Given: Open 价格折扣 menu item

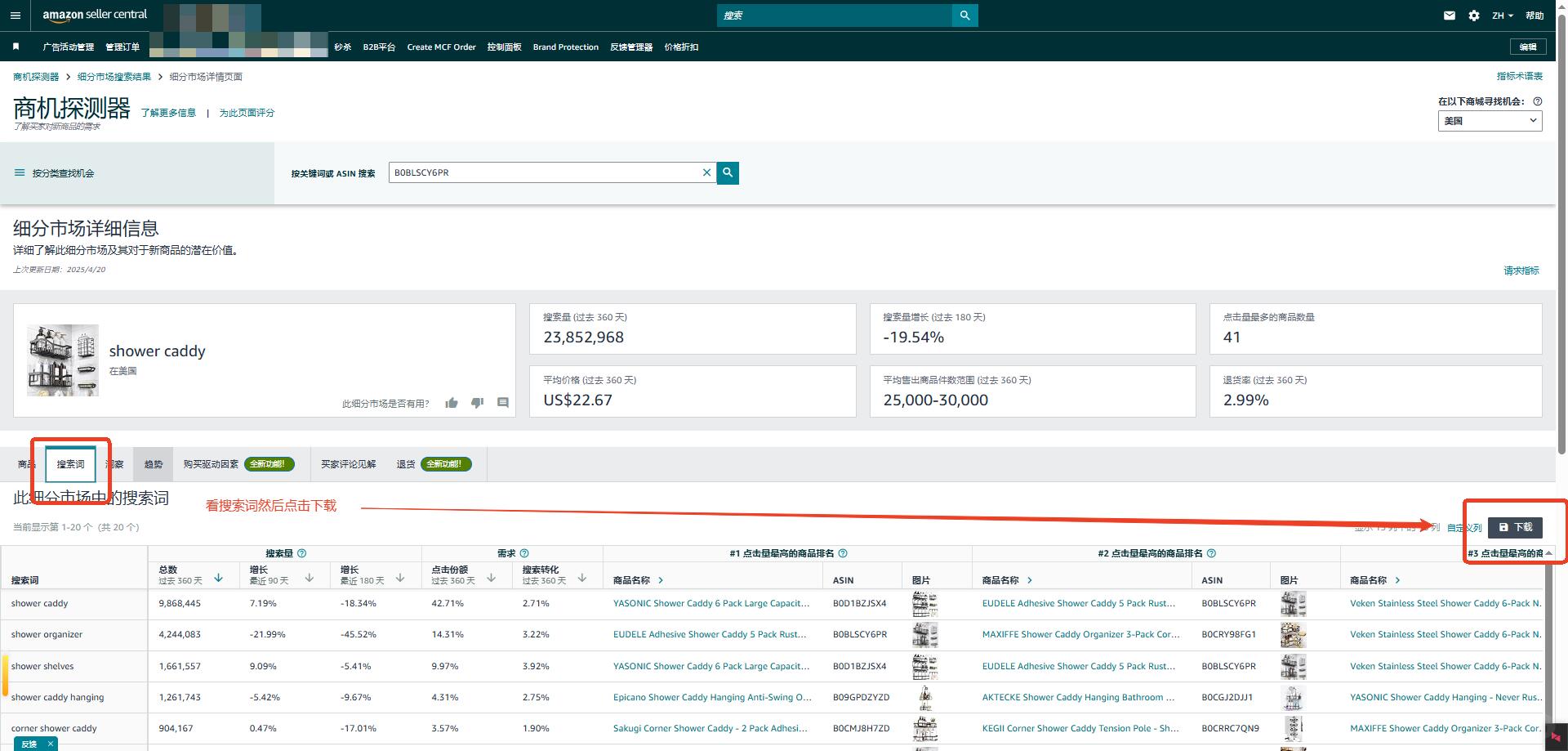Looking at the screenshot, I should coord(681,47).
